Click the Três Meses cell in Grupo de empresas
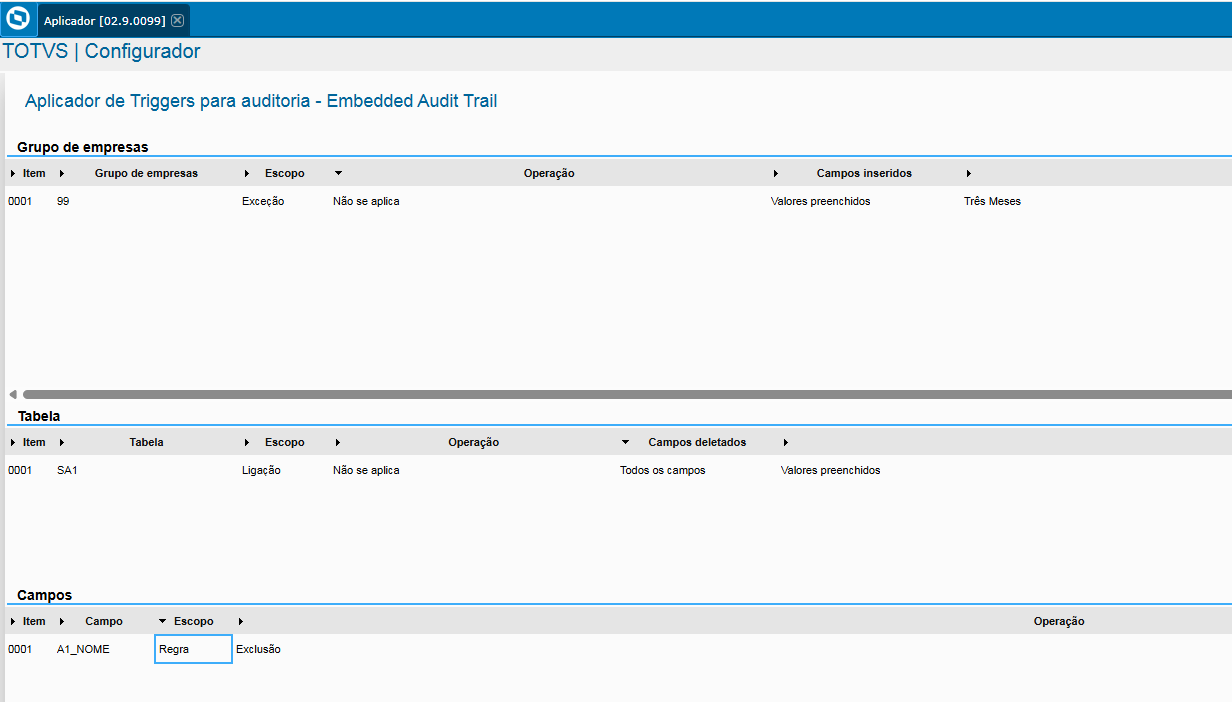Image resolution: width=1232 pixels, height=702 pixels. pos(992,200)
